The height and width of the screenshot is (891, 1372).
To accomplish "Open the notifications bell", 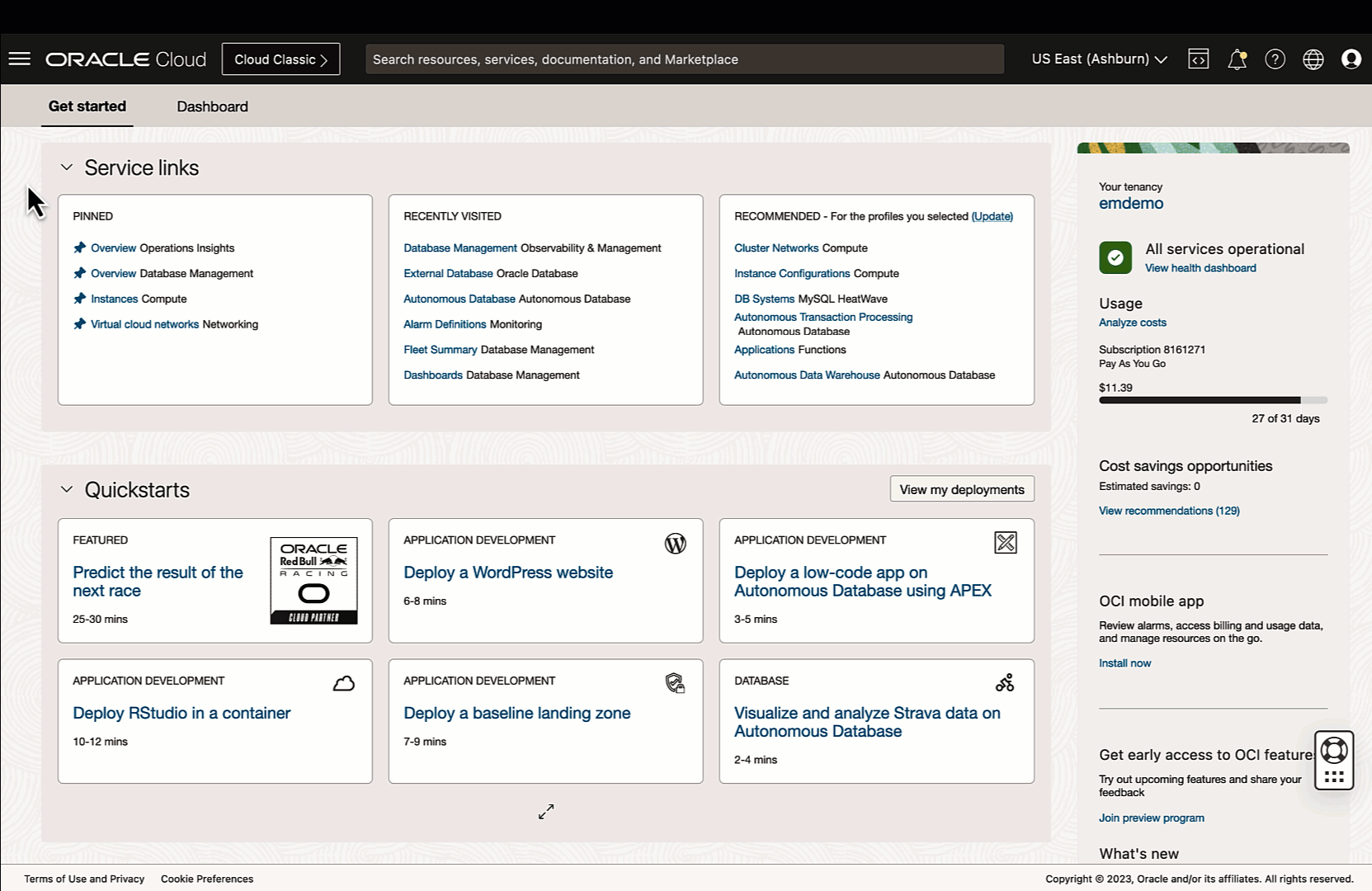I will 1237,59.
